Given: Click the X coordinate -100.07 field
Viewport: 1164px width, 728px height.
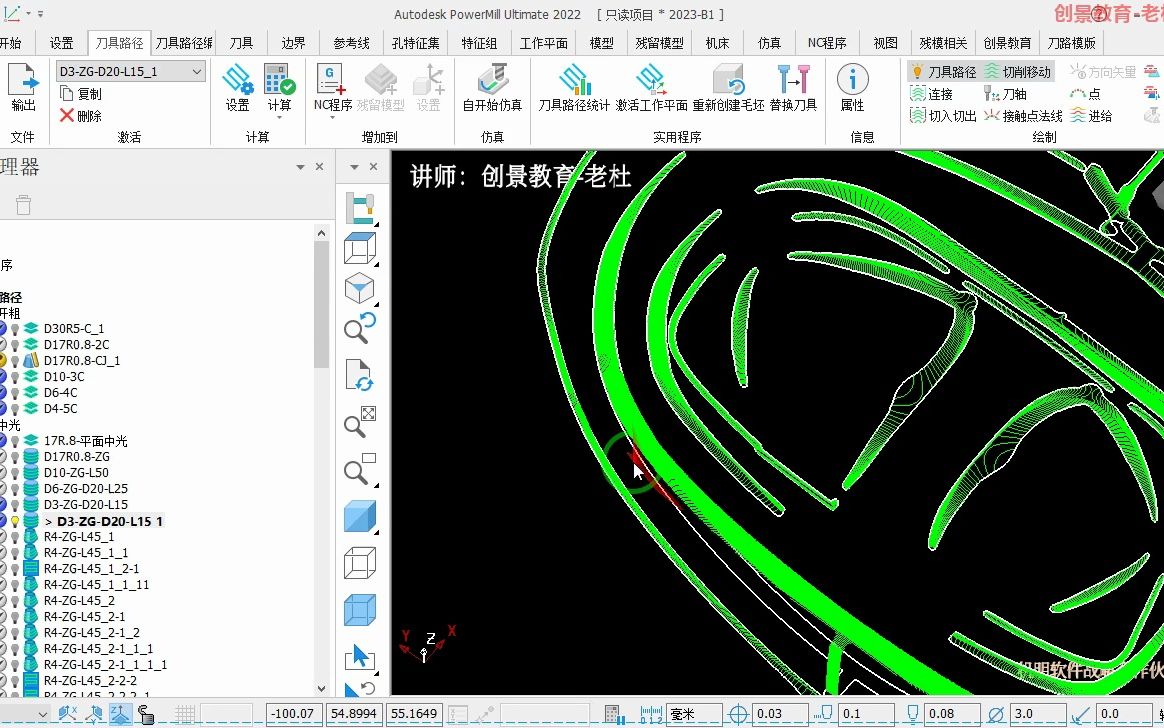Looking at the screenshot, I should pyautogui.click(x=295, y=714).
